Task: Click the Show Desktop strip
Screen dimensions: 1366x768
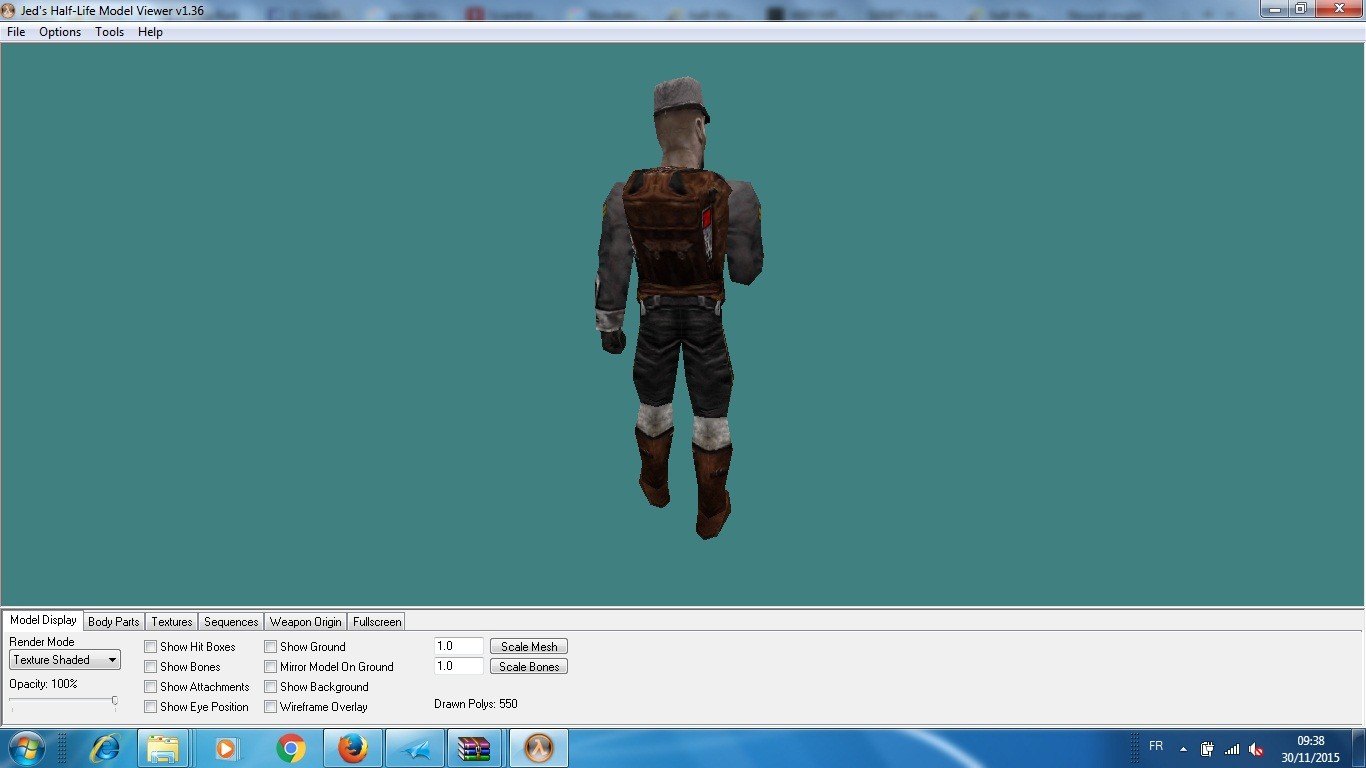Action: (1358, 749)
